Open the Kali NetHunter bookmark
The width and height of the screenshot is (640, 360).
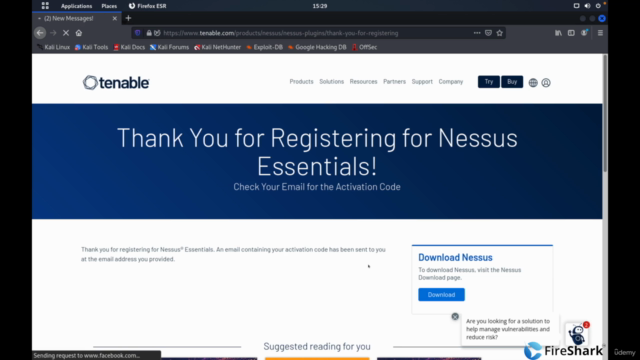(x=218, y=47)
